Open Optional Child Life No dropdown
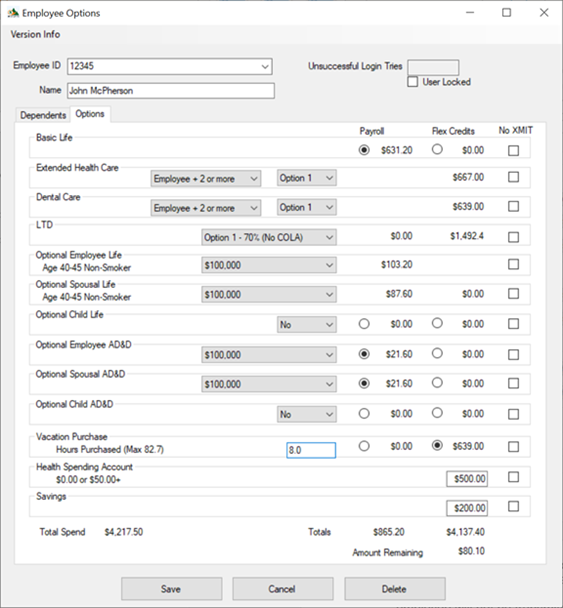The image size is (563, 608). click(306, 325)
